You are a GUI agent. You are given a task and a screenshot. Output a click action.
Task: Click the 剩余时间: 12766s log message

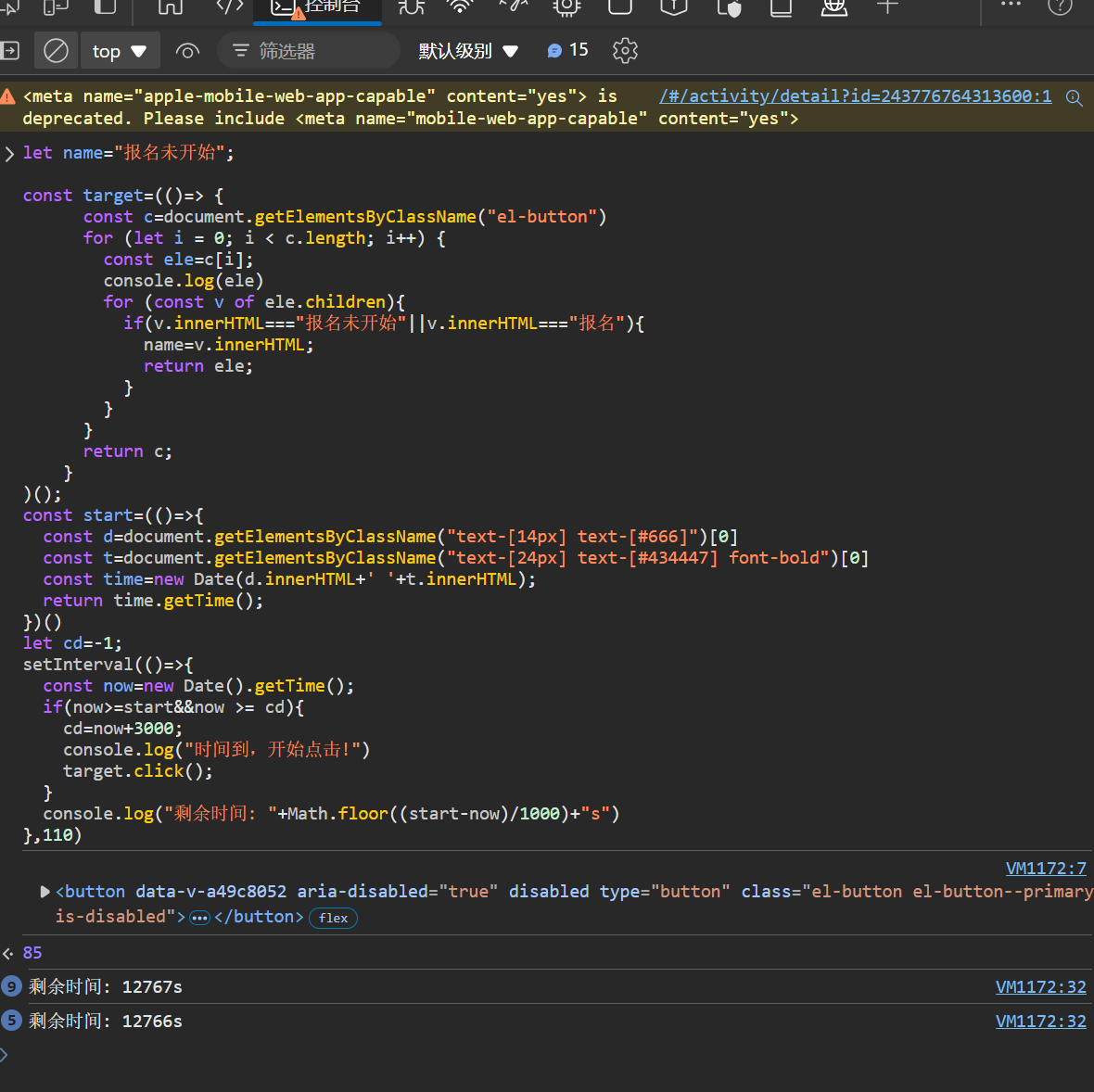pyautogui.click(x=106, y=1021)
